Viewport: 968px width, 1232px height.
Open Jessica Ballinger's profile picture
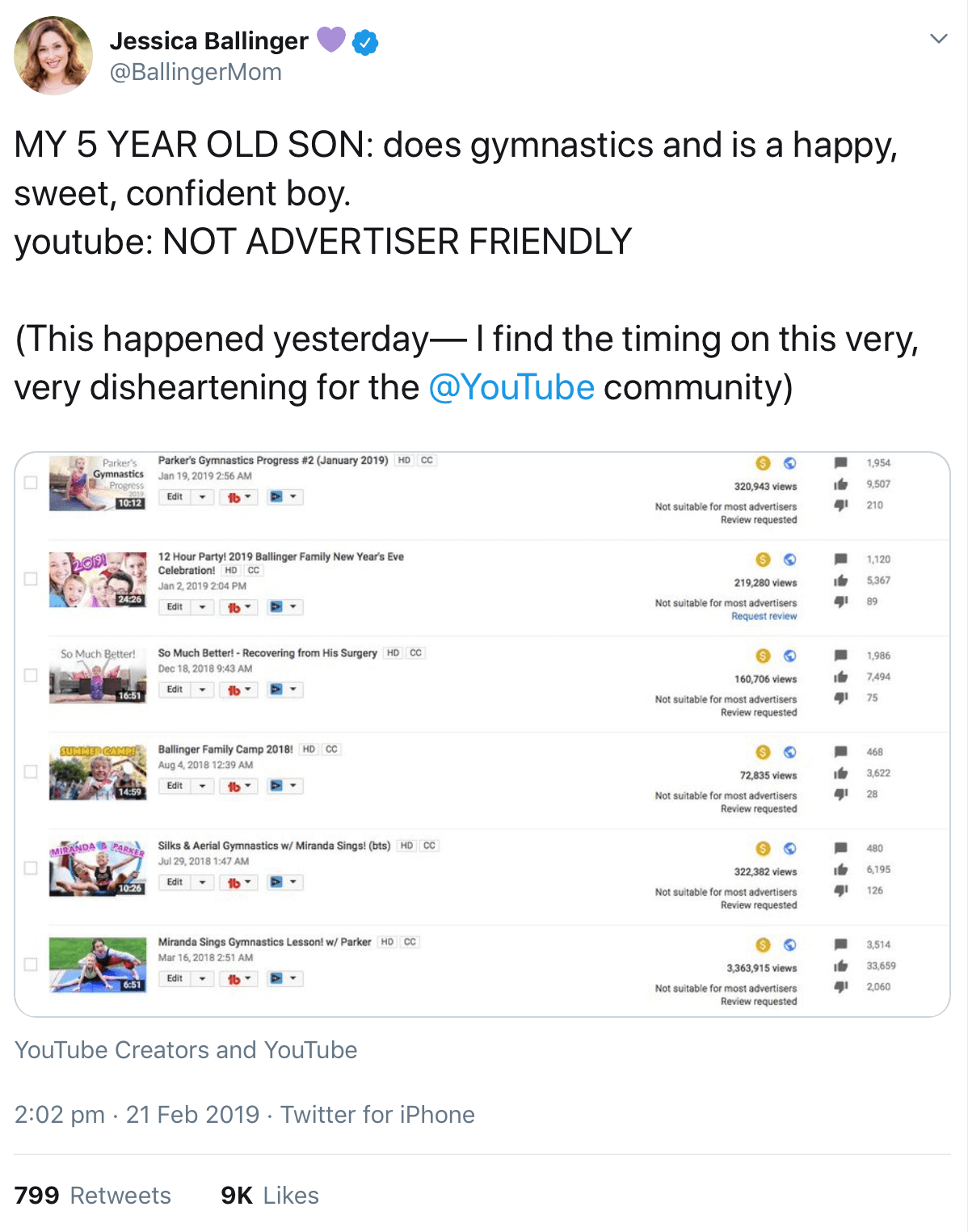pyautogui.click(x=53, y=56)
